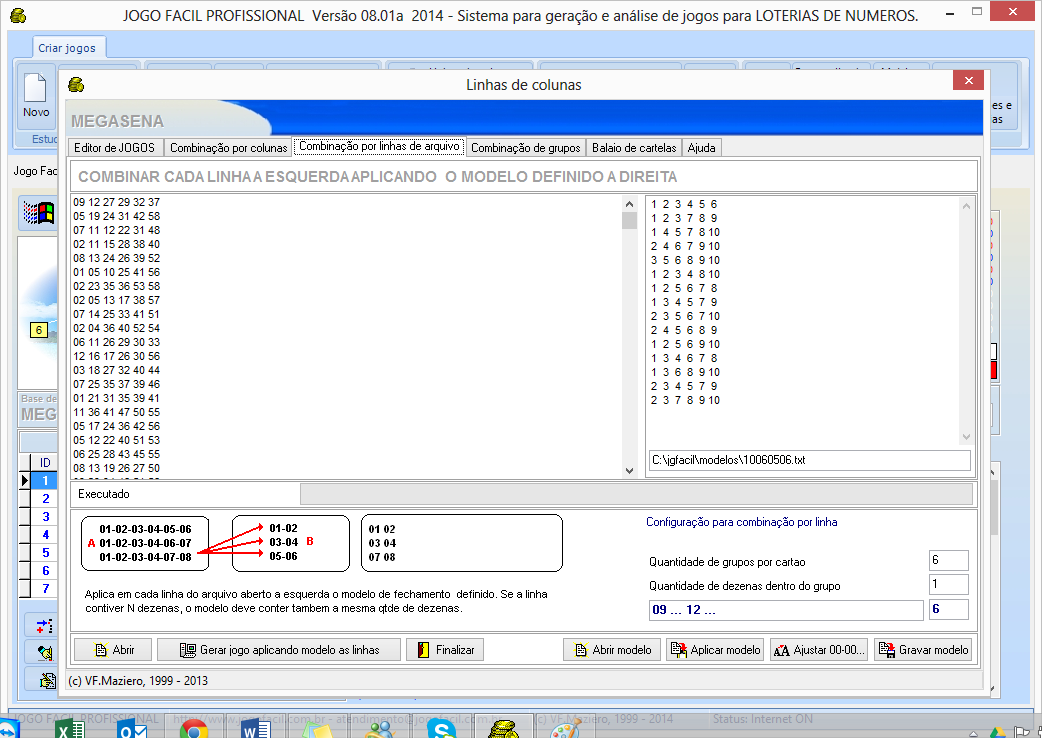Open the Balaio de cartelas tab
This screenshot has width=1042, height=738.
[x=634, y=148]
